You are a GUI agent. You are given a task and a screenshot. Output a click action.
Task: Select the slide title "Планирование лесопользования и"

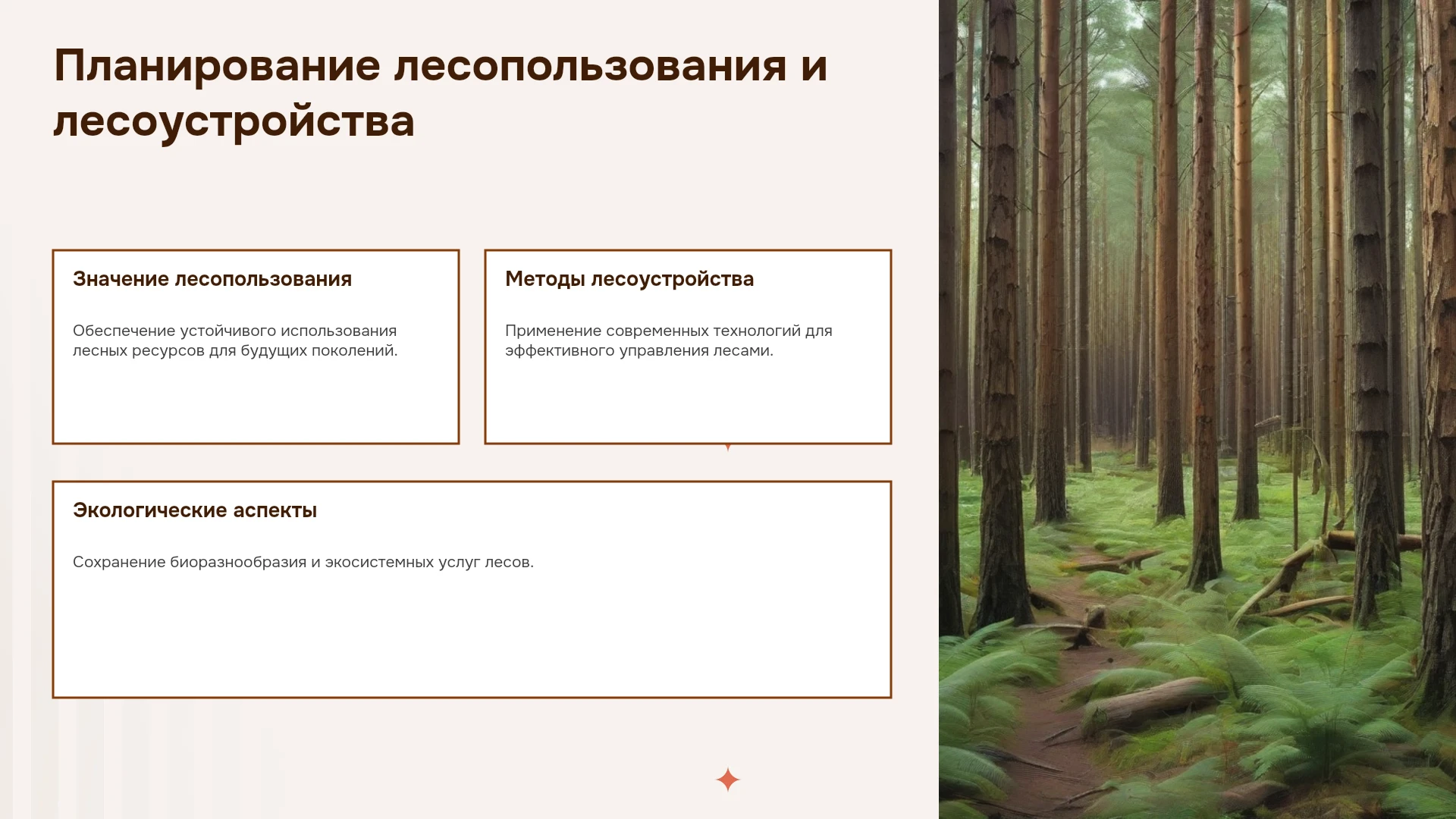coord(441,66)
